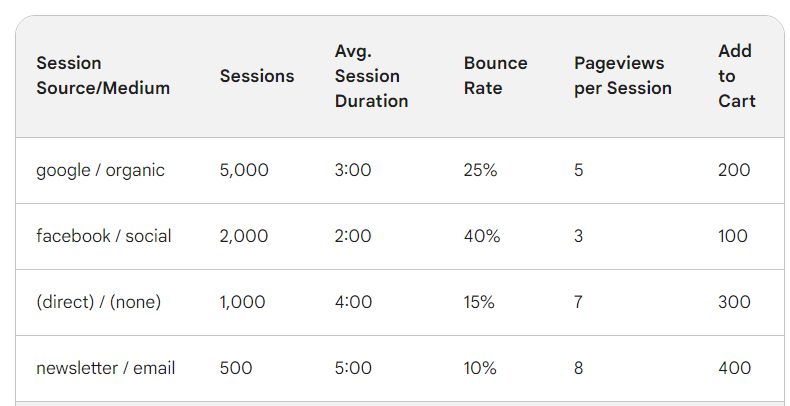790x406 pixels.
Task: Click the 300 add to cart value
Action: tap(734, 302)
